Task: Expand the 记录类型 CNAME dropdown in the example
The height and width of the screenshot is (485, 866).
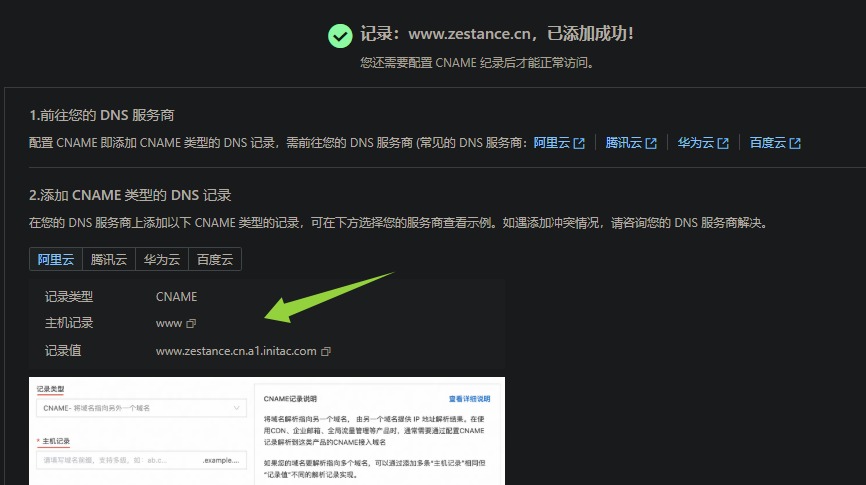Action: pos(140,408)
